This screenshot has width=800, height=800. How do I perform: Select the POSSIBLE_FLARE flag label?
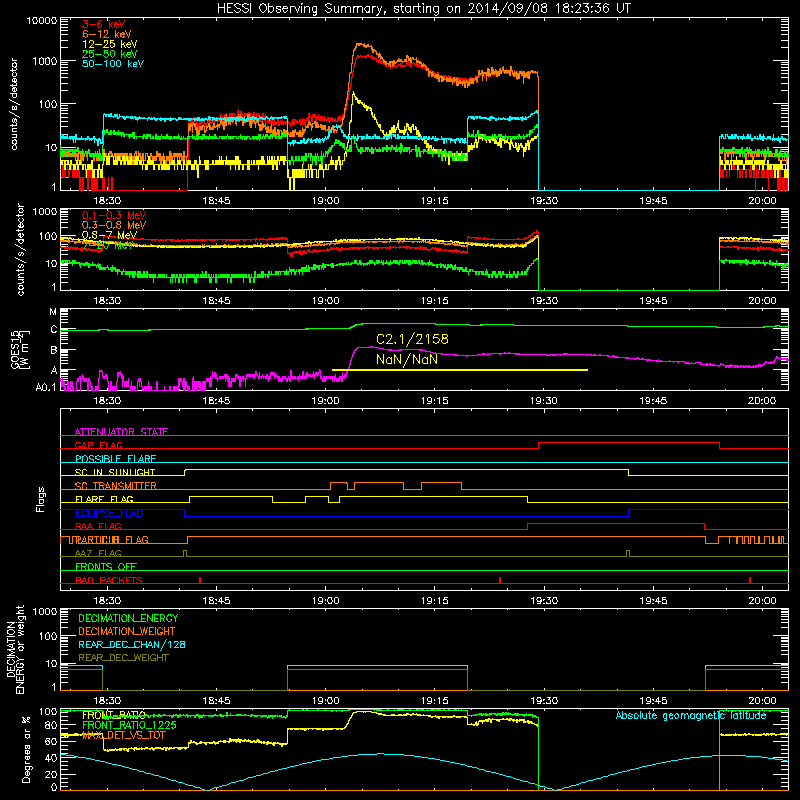click(115, 459)
